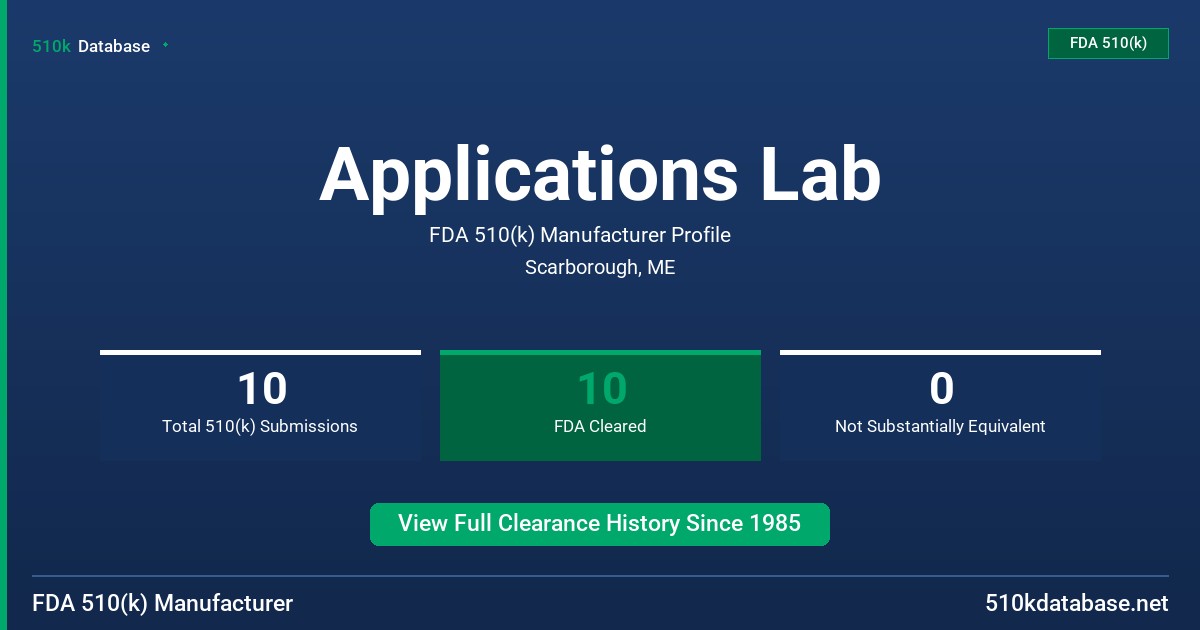Open the Total 510(k) Submissions card
Viewport: 1200px width, 630px height.
260,405
